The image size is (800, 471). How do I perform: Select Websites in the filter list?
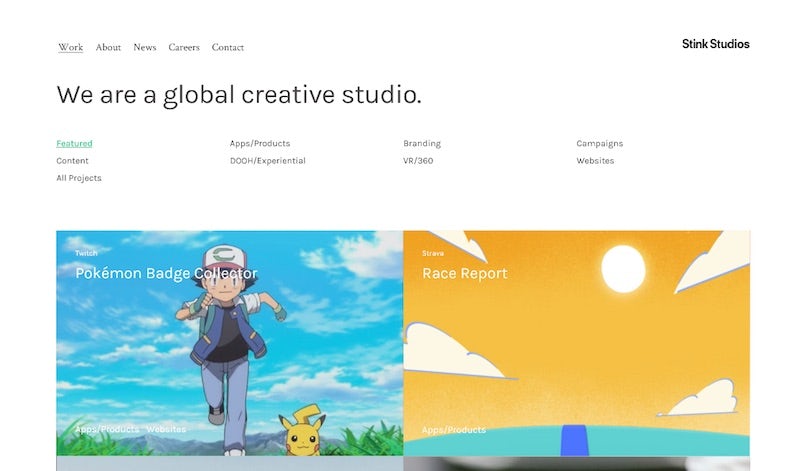(x=595, y=161)
